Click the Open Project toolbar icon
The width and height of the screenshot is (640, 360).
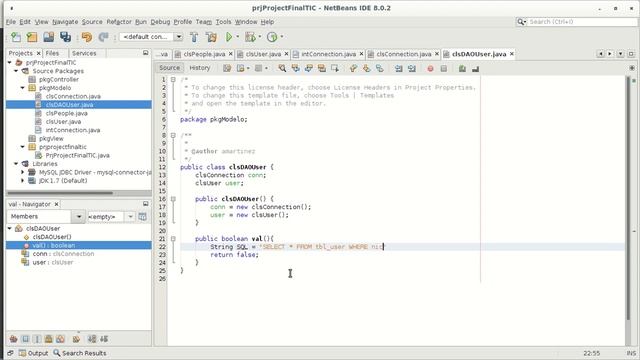point(49,37)
